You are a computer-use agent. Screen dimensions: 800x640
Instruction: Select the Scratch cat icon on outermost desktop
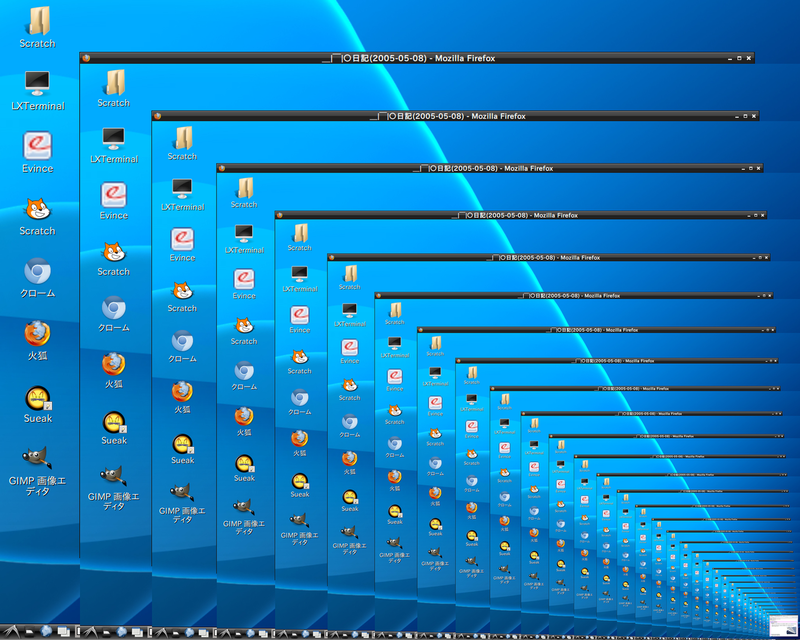click(38, 209)
